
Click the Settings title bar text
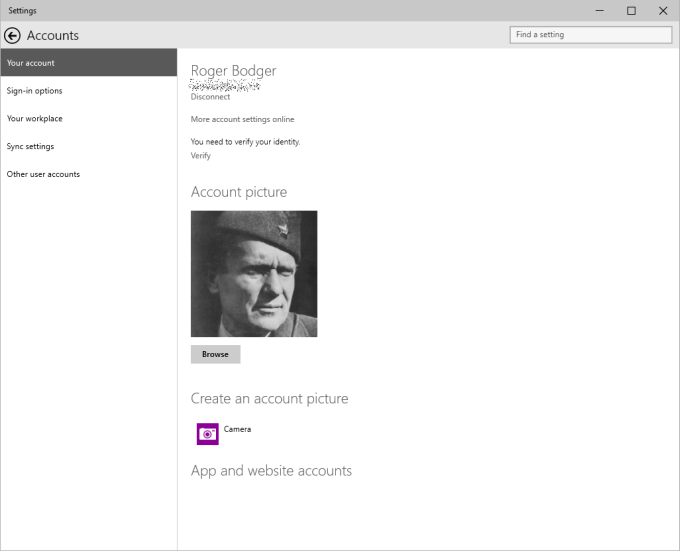tap(22, 11)
